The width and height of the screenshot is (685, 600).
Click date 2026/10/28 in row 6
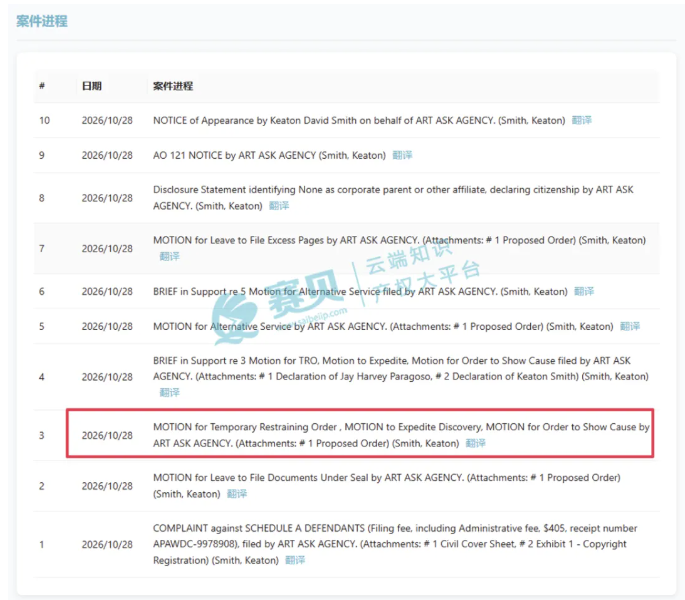pos(107,291)
